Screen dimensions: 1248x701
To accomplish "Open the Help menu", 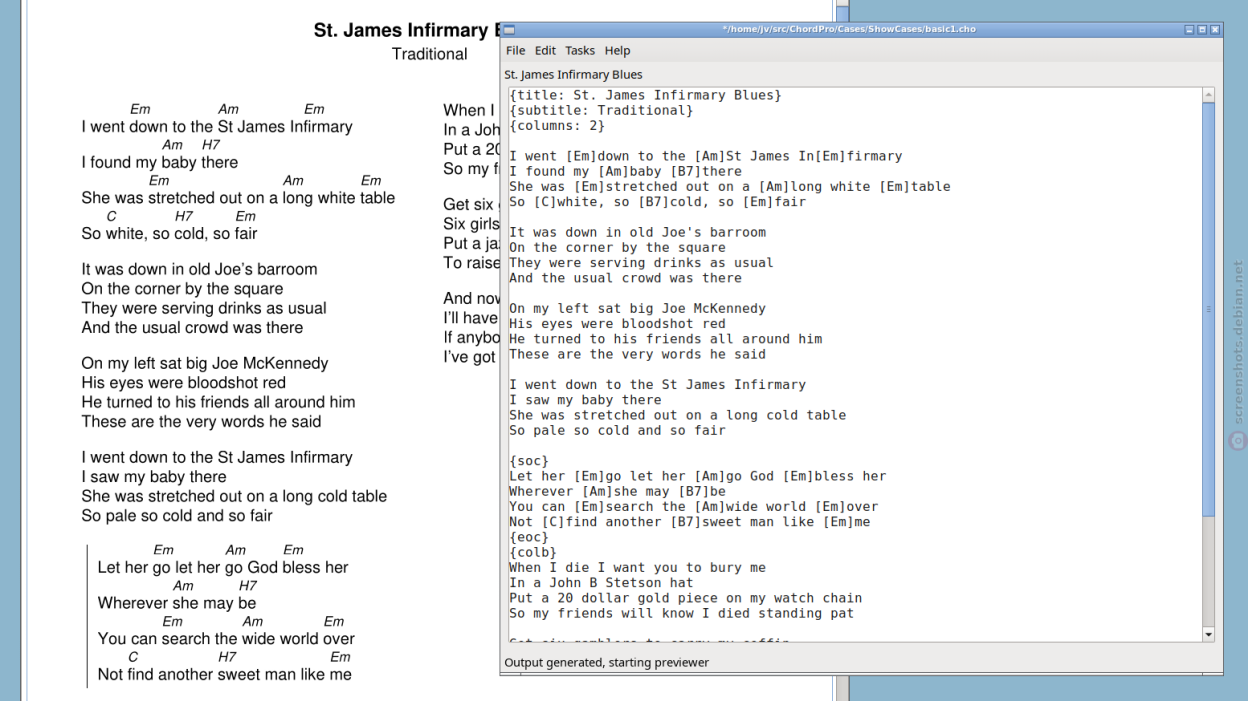I will point(617,51).
